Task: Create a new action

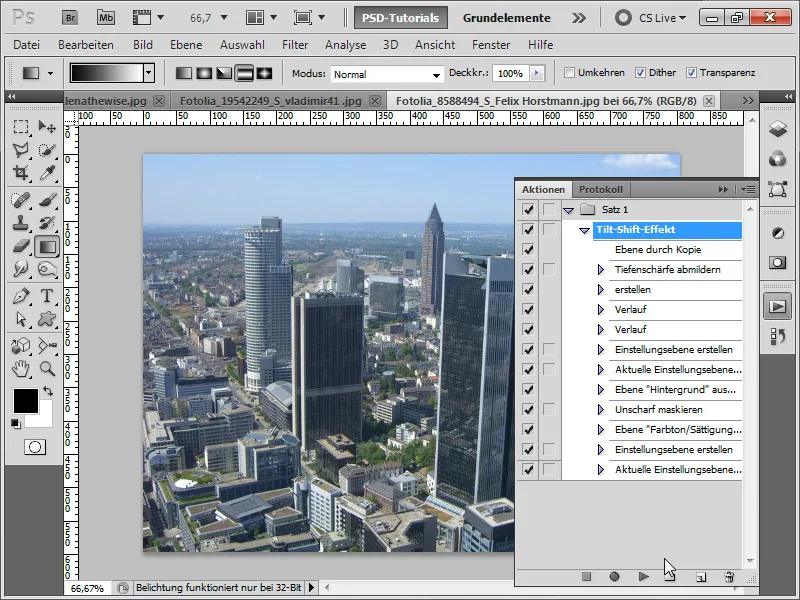Action: tap(701, 577)
